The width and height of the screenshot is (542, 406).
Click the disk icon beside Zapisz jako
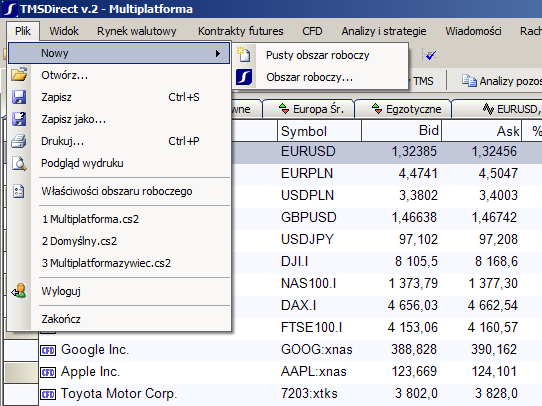click(19, 119)
